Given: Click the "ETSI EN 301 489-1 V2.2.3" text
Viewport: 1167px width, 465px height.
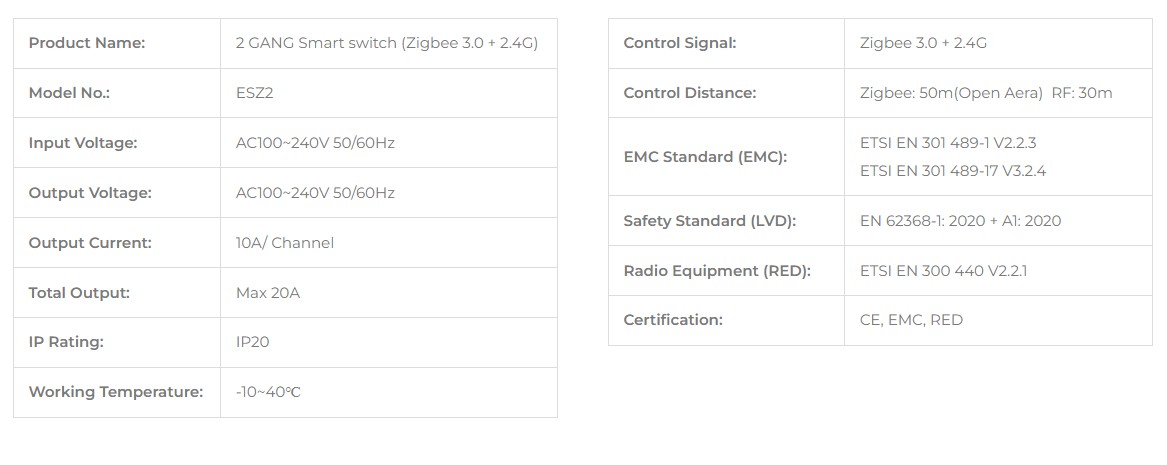Looking at the screenshot, I should point(948,143).
